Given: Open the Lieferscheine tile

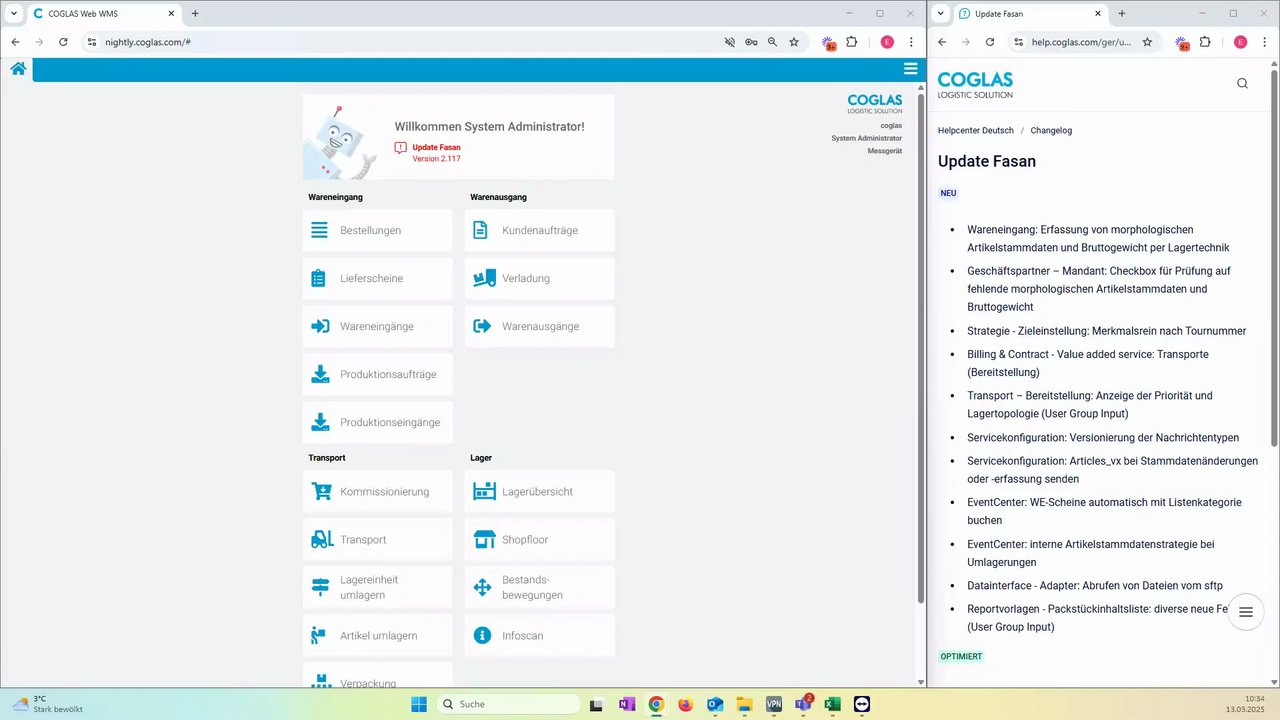Looking at the screenshot, I should point(378,278).
